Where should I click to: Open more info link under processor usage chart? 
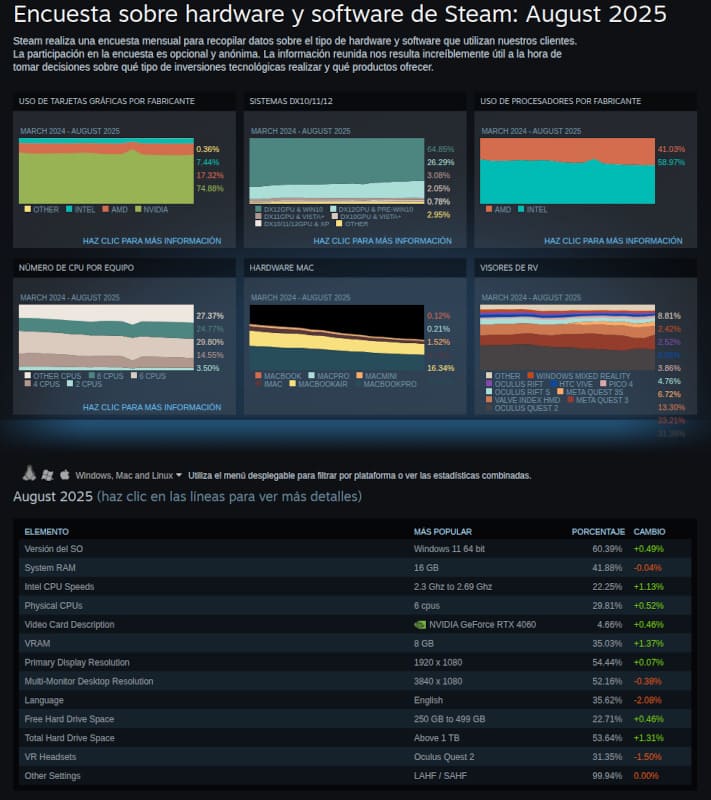[x=613, y=241]
